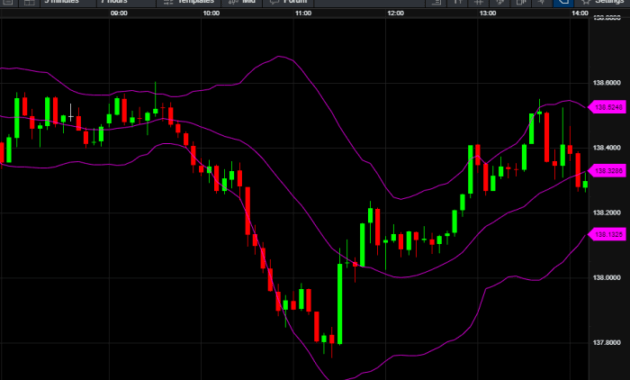Click the 138.4000 price axis label

pos(607,148)
